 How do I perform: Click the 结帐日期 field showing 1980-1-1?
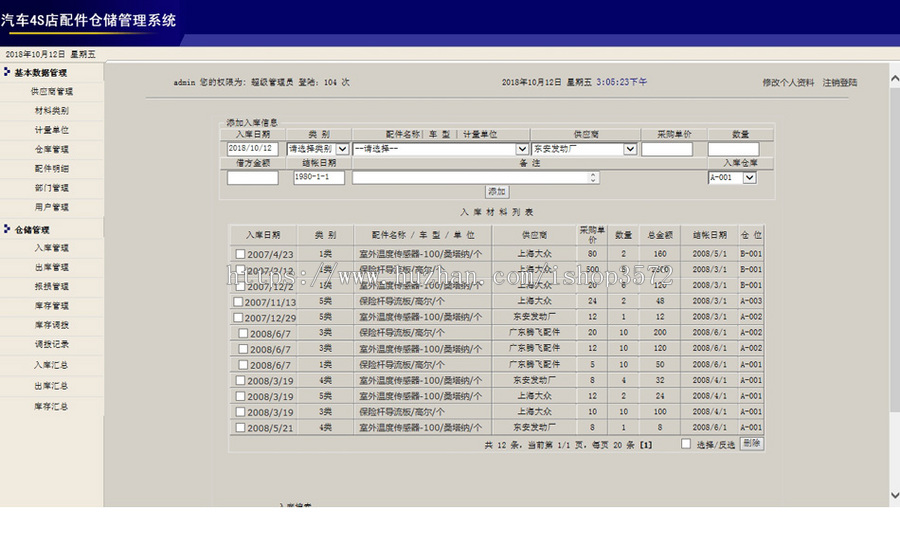(319, 177)
